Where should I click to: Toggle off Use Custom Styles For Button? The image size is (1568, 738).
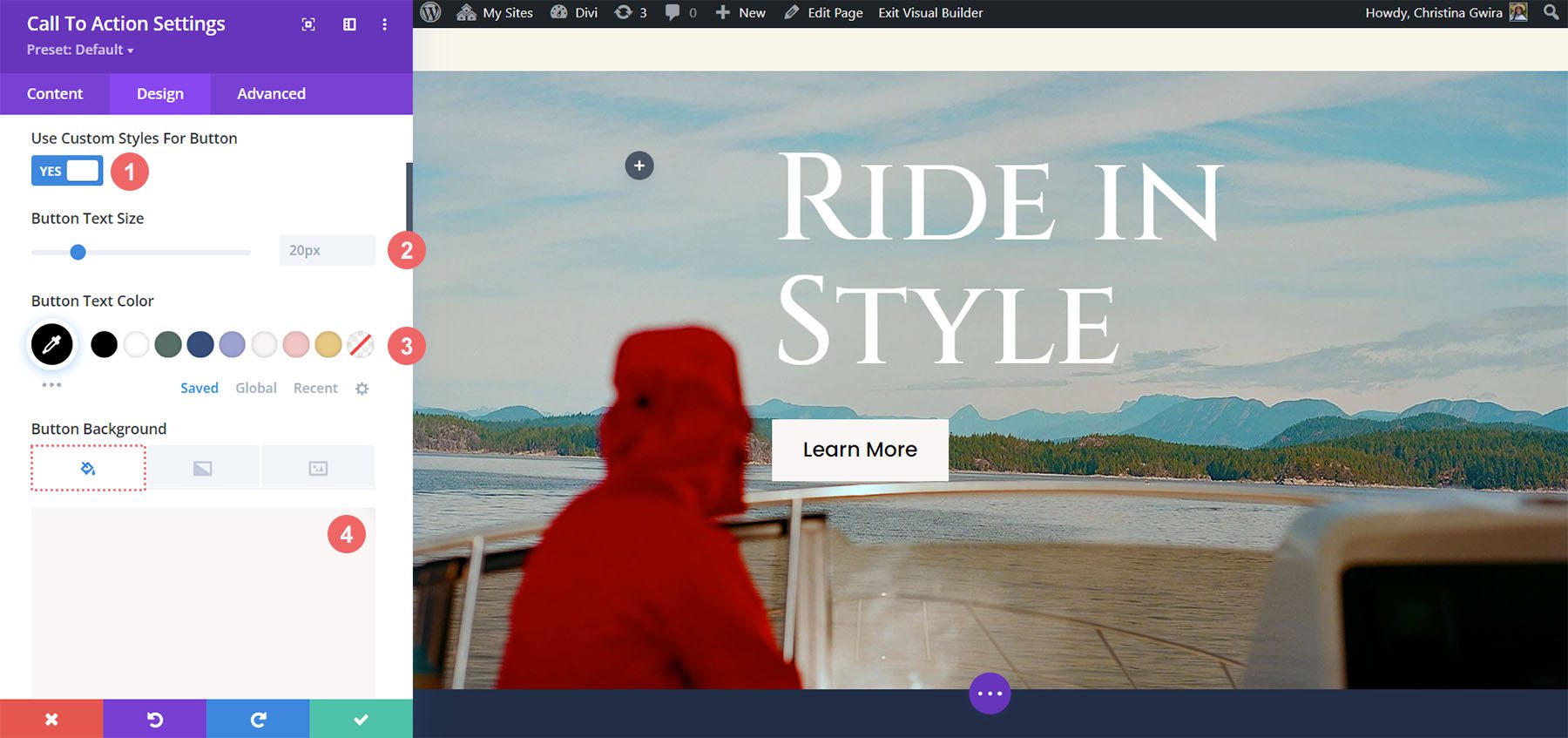67,171
